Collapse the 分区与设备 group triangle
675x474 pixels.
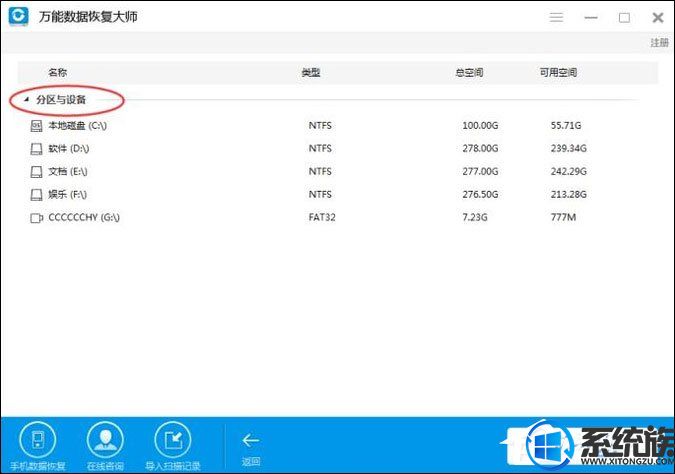tap(26, 99)
